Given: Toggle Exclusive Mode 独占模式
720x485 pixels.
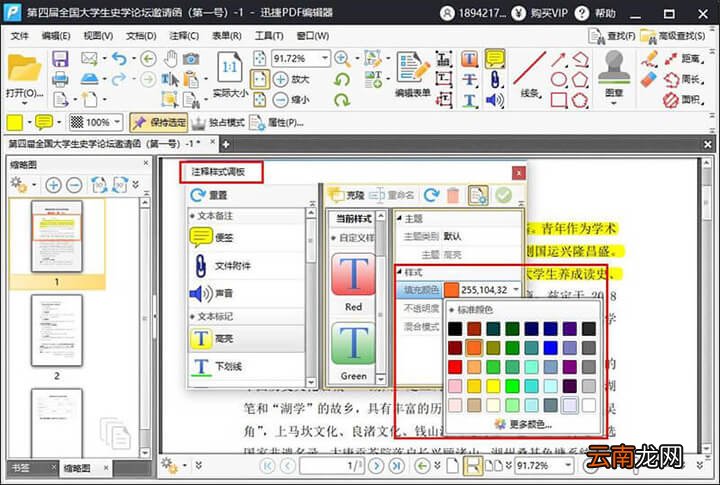Looking at the screenshot, I should point(218,122).
